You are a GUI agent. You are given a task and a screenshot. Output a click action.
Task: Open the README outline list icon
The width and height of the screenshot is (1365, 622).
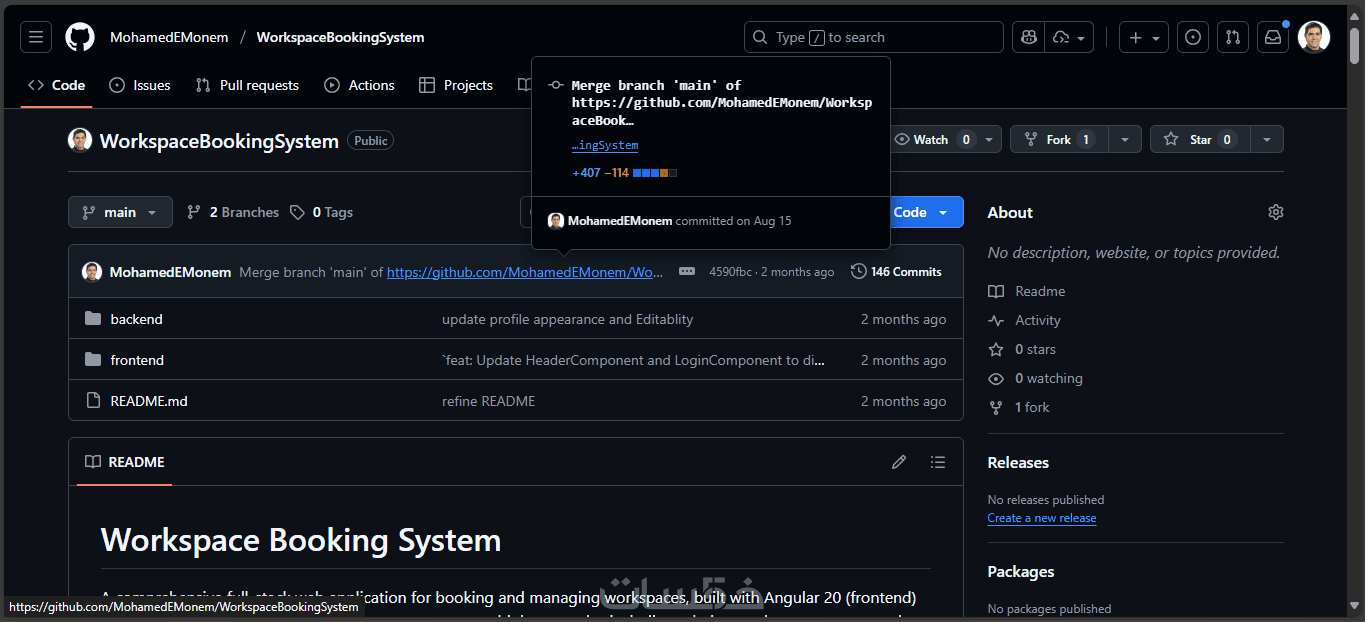click(937, 462)
